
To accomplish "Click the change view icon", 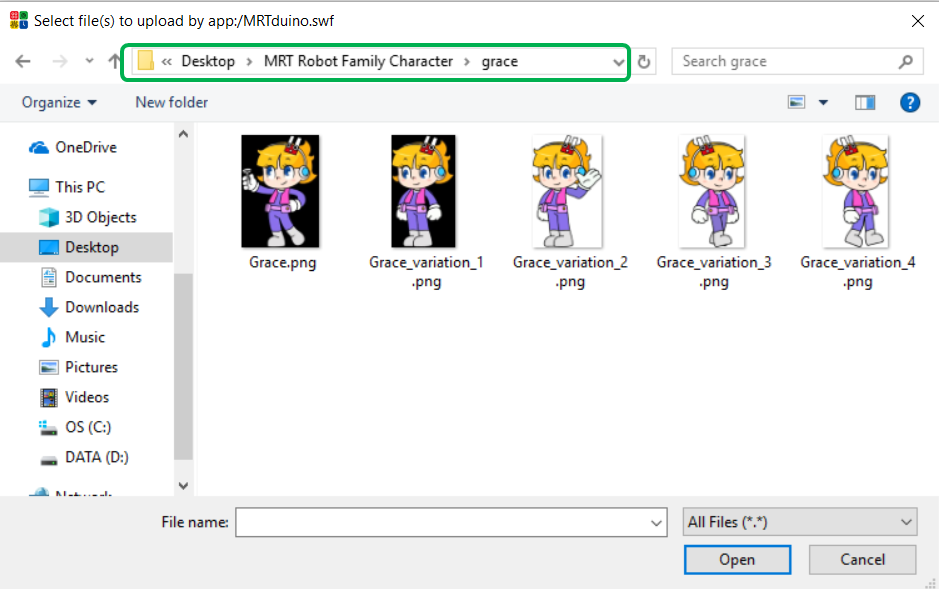I will [x=797, y=102].
